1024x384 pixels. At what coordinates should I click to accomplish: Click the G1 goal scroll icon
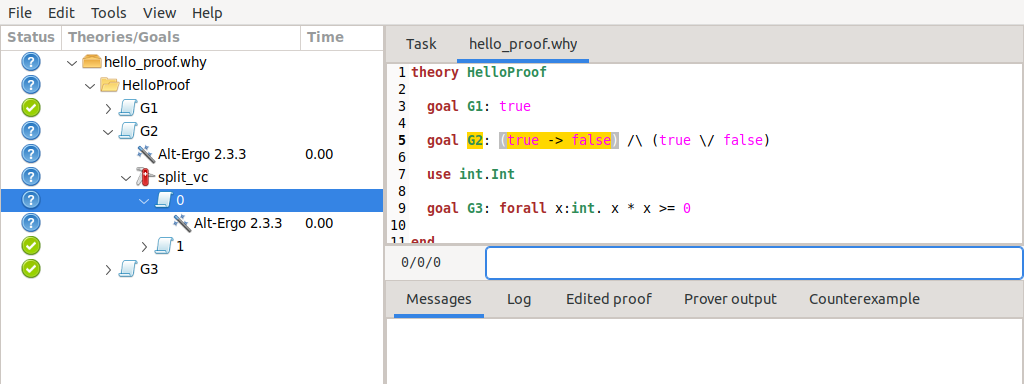pos(127,108)
